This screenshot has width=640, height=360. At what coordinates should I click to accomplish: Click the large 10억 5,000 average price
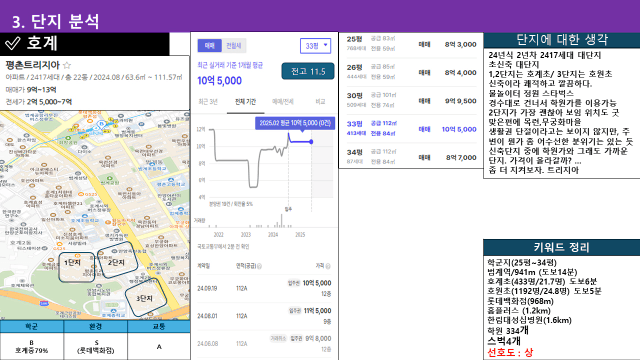[220, 81]
